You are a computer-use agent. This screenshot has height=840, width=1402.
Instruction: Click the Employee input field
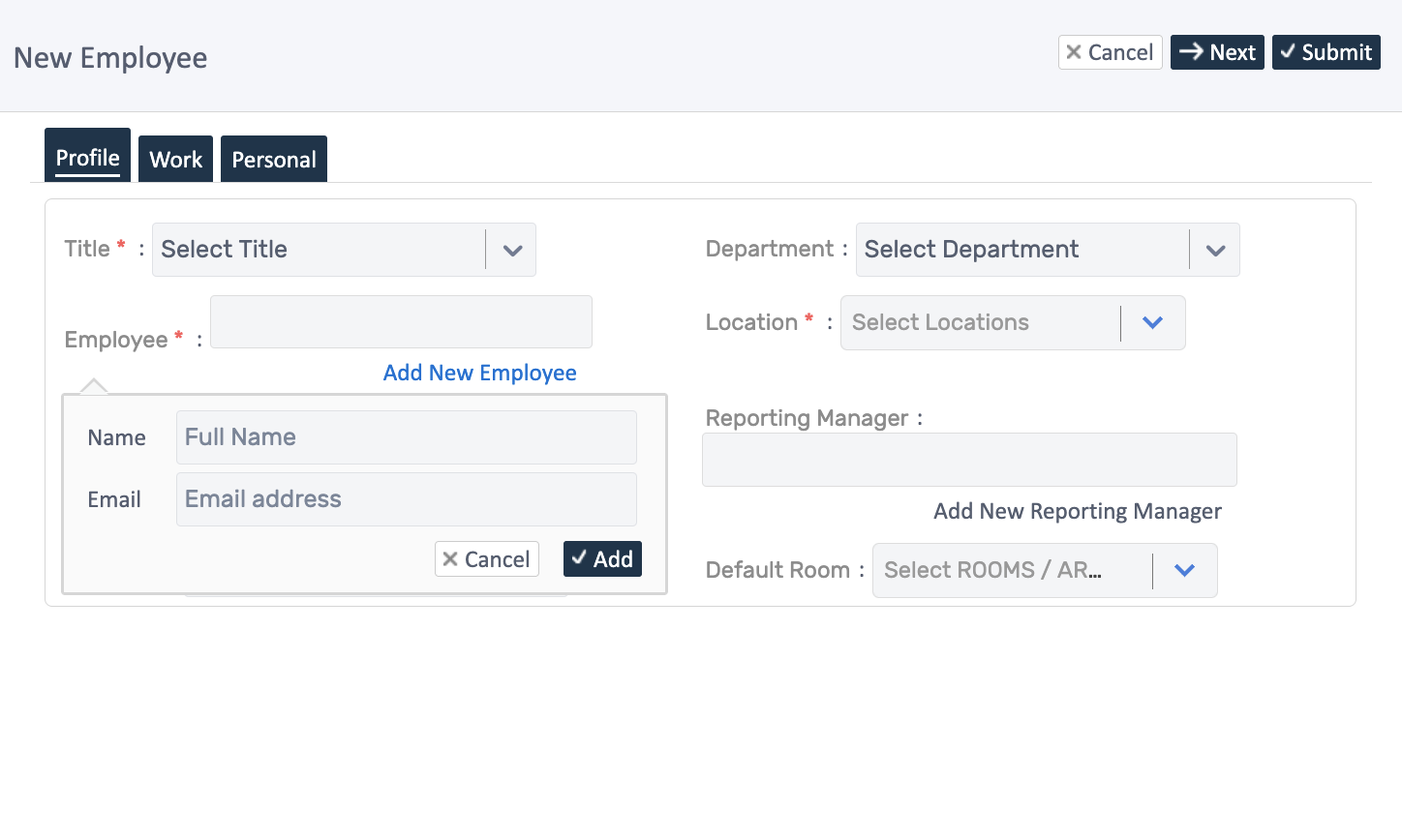click(401, 322)
